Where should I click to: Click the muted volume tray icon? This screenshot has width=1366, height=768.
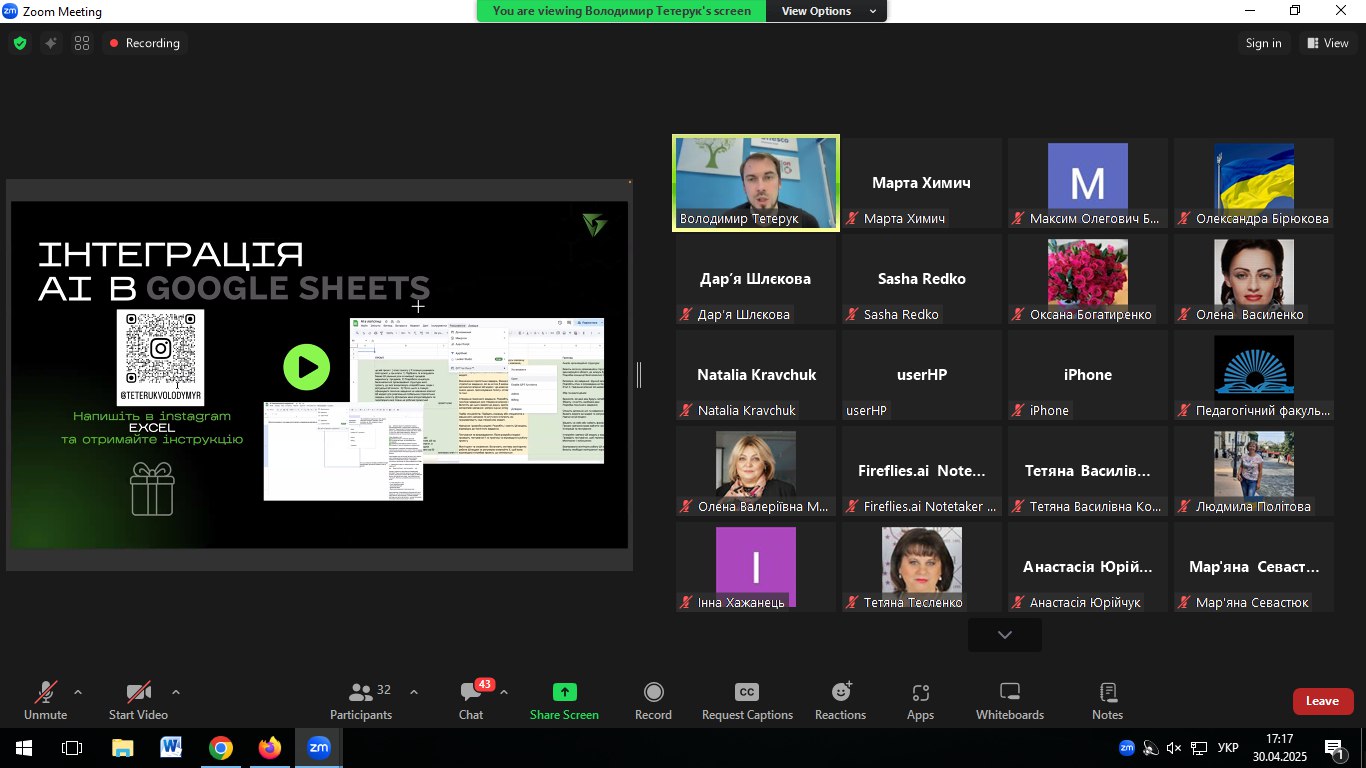(1174, 748)
